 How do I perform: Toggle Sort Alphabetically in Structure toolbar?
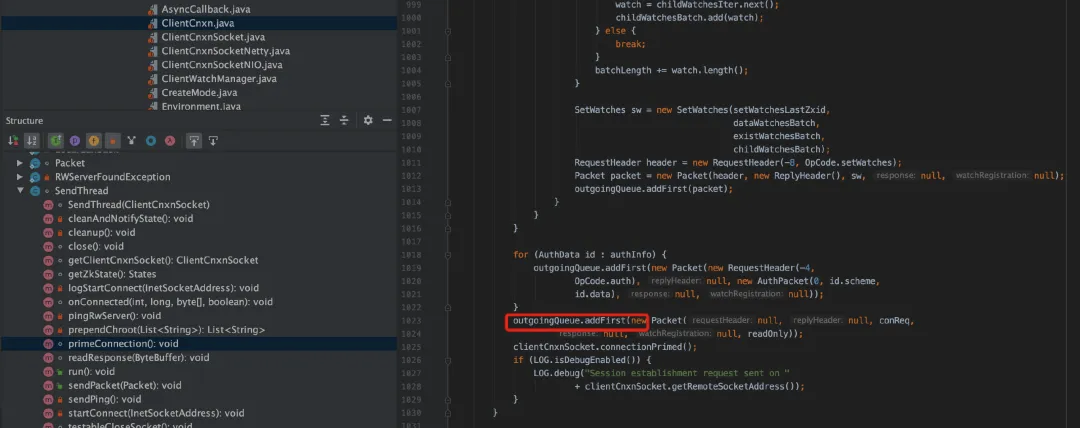pyautogui.click(x=31, y=141)
